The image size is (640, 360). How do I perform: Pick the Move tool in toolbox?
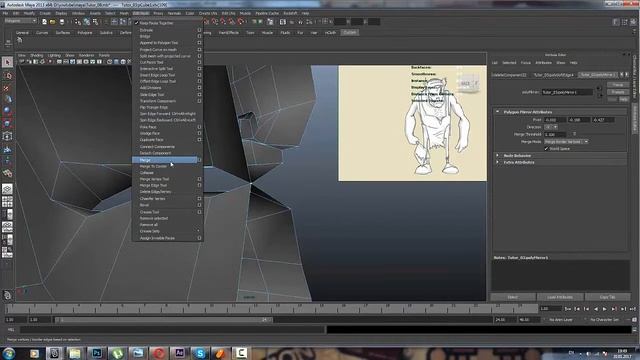pos(7,99)
